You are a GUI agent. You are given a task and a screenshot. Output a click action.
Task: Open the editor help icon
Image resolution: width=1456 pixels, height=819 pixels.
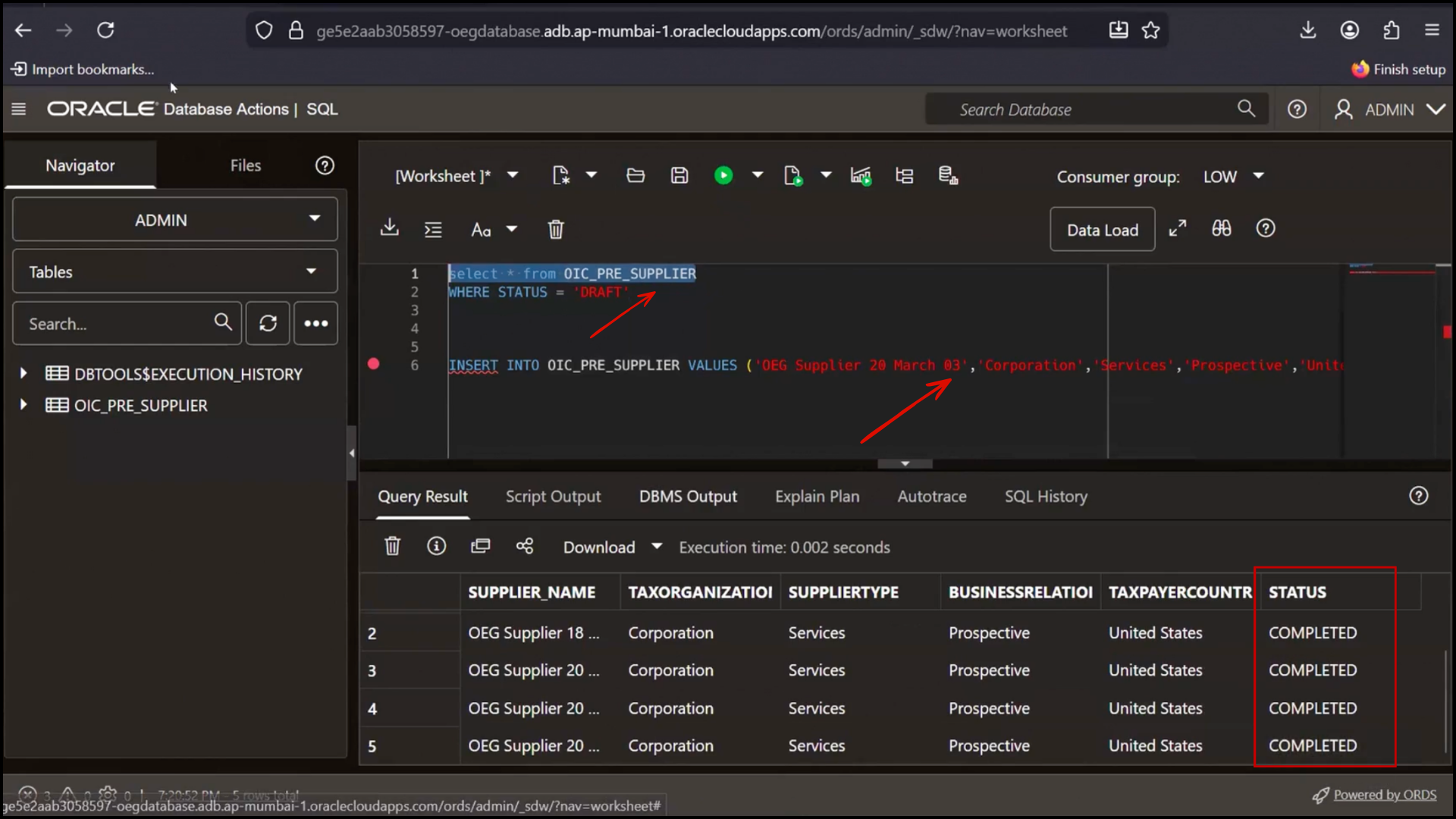point(1266,228)
